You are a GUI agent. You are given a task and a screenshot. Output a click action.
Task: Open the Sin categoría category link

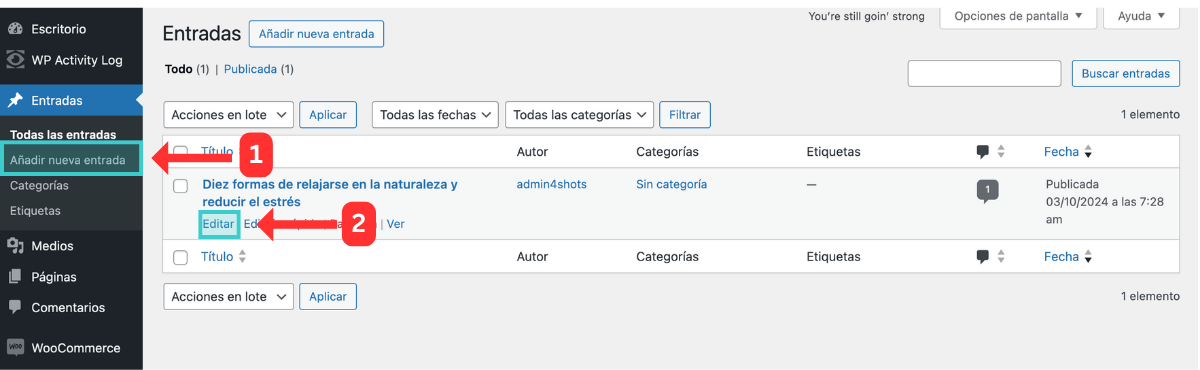pos(672,185)
